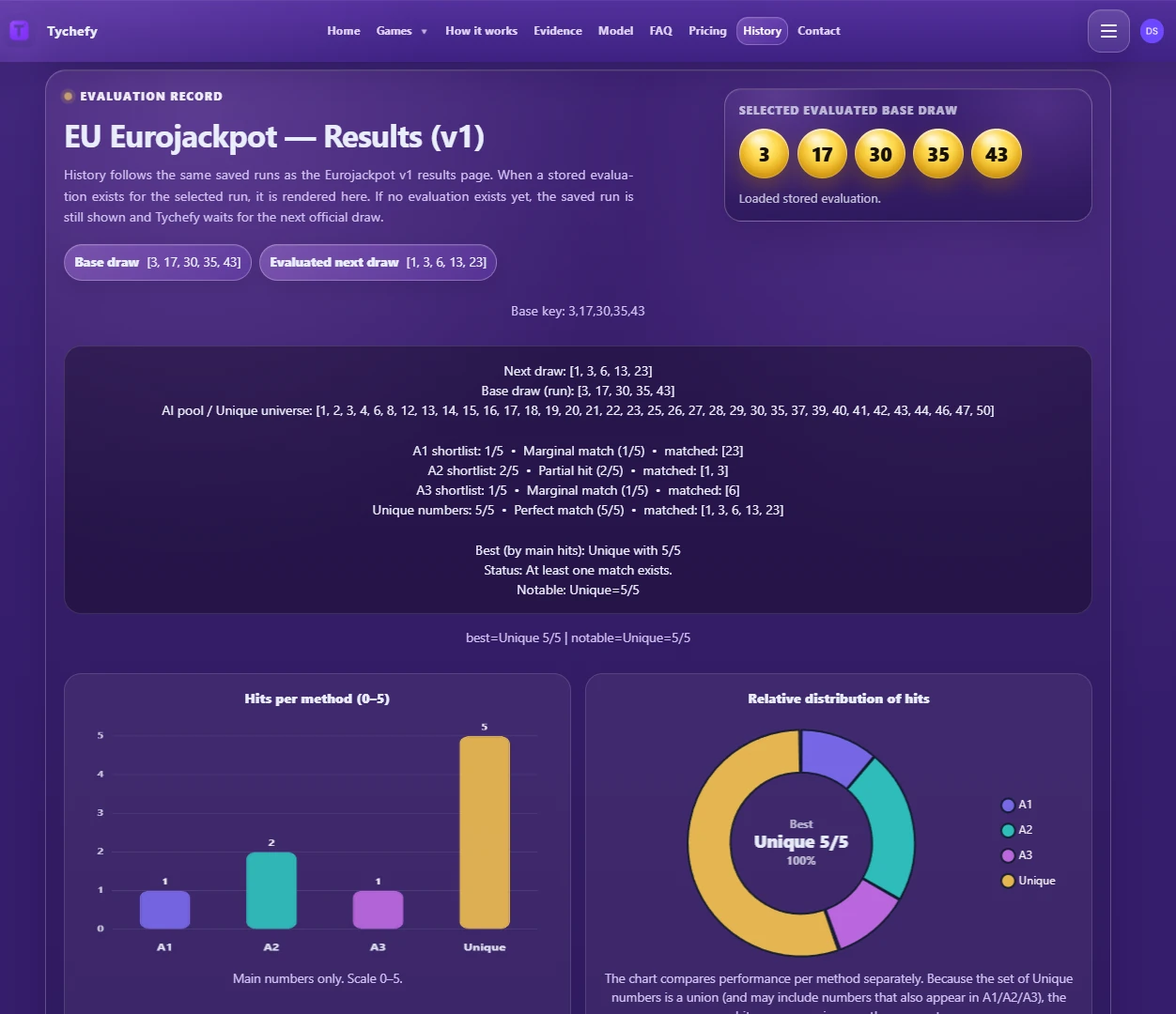Click the gold Unique bar in chart

tap(485, 832)
